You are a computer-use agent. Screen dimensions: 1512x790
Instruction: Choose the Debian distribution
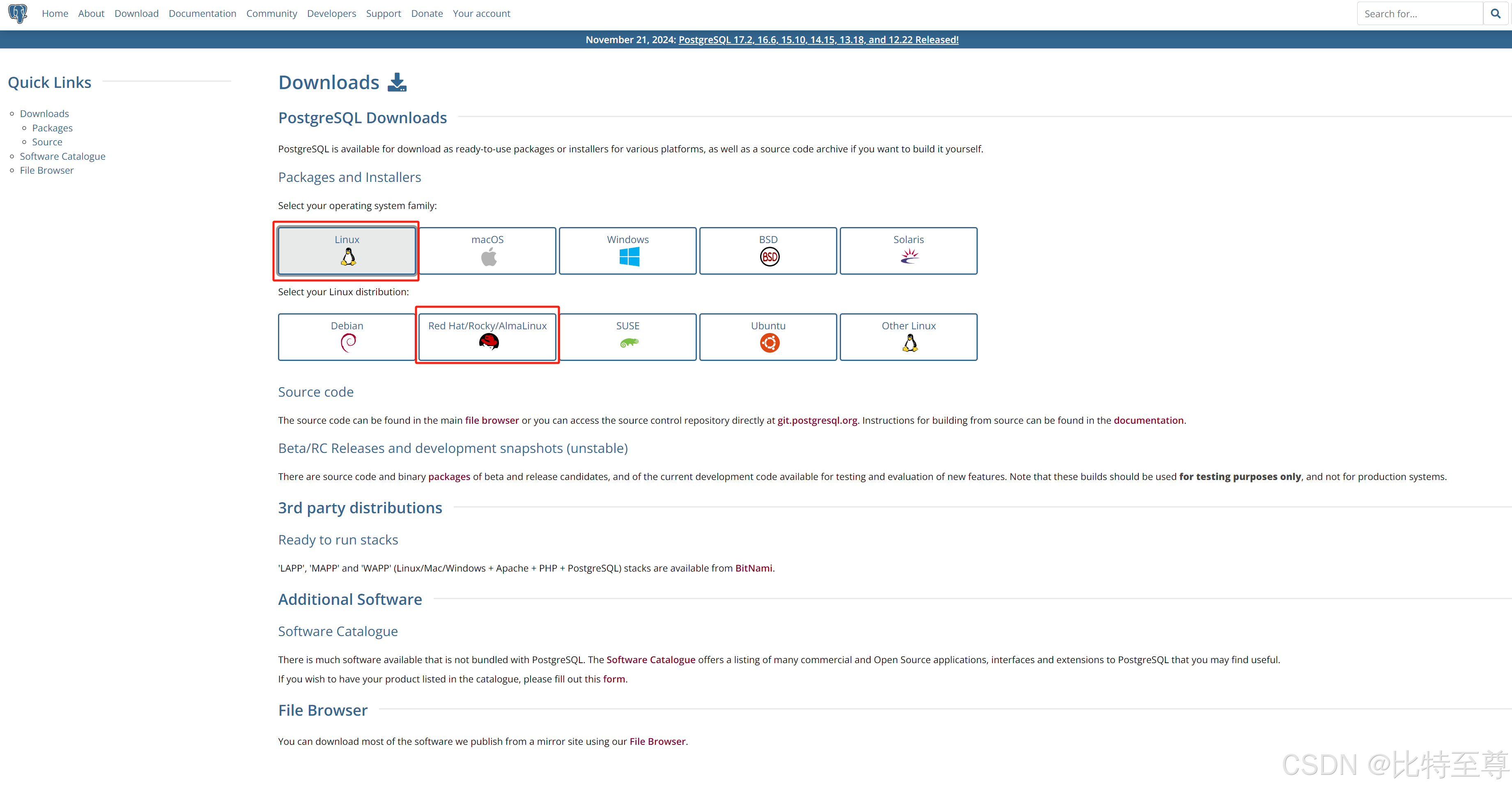click(346, 336)
